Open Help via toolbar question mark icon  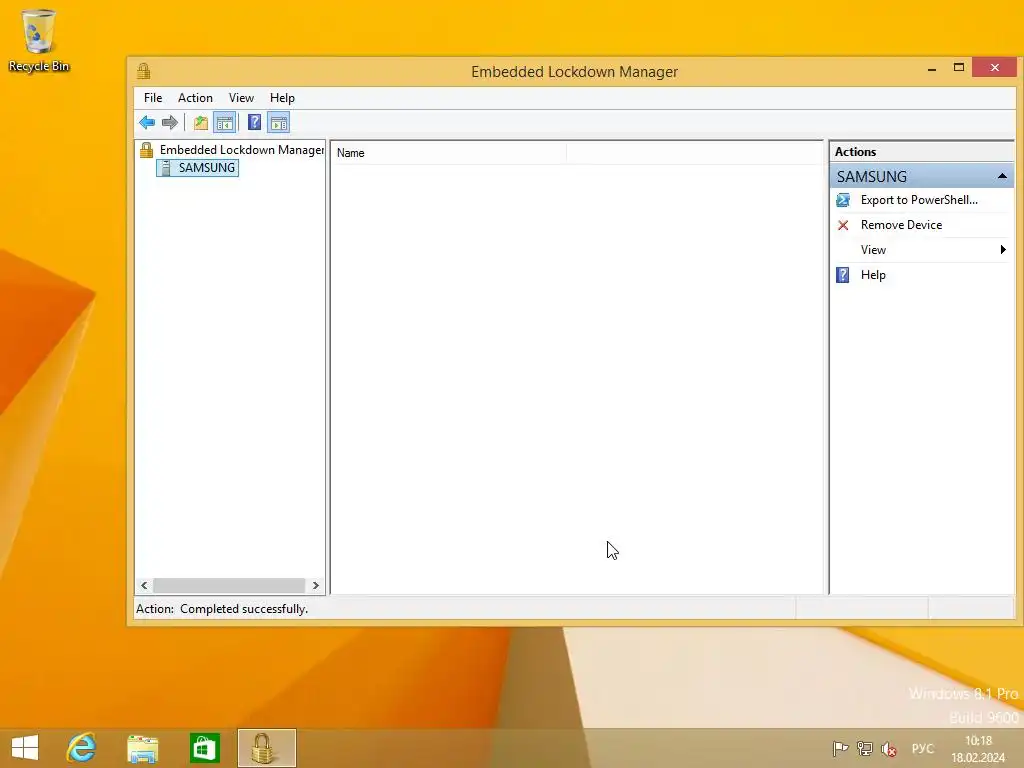(x=255, y=122)
